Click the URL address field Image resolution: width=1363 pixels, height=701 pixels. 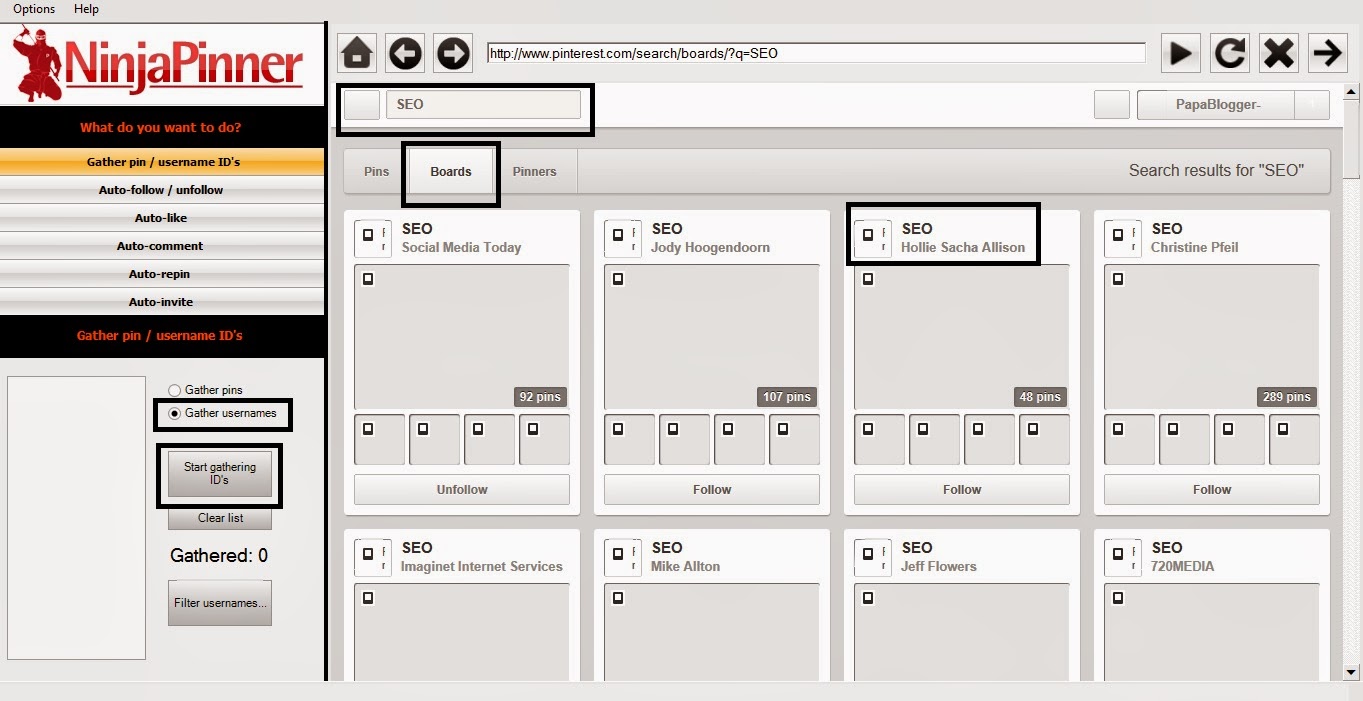[x=816, y=53]
